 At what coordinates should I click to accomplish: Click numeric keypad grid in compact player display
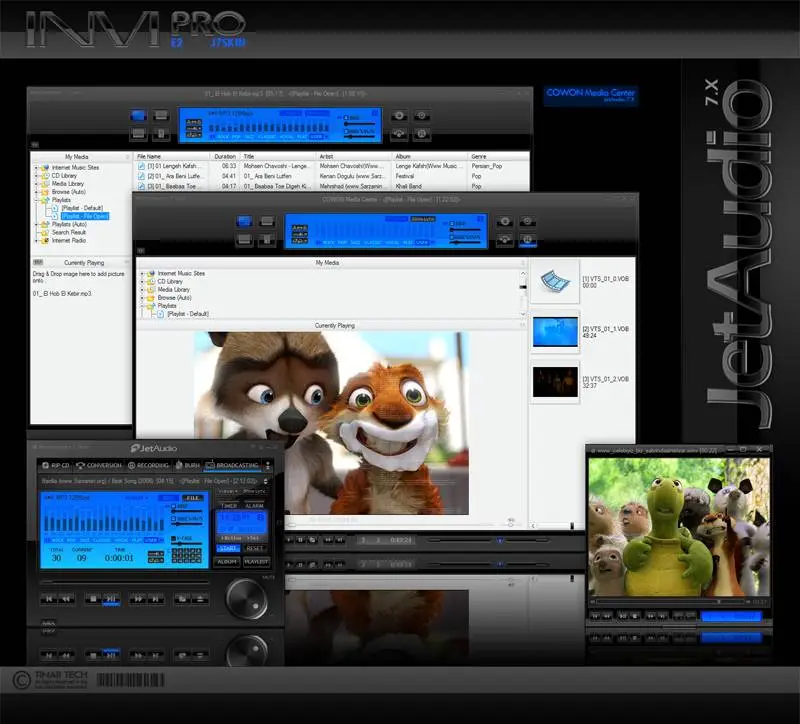pos(186,555)
